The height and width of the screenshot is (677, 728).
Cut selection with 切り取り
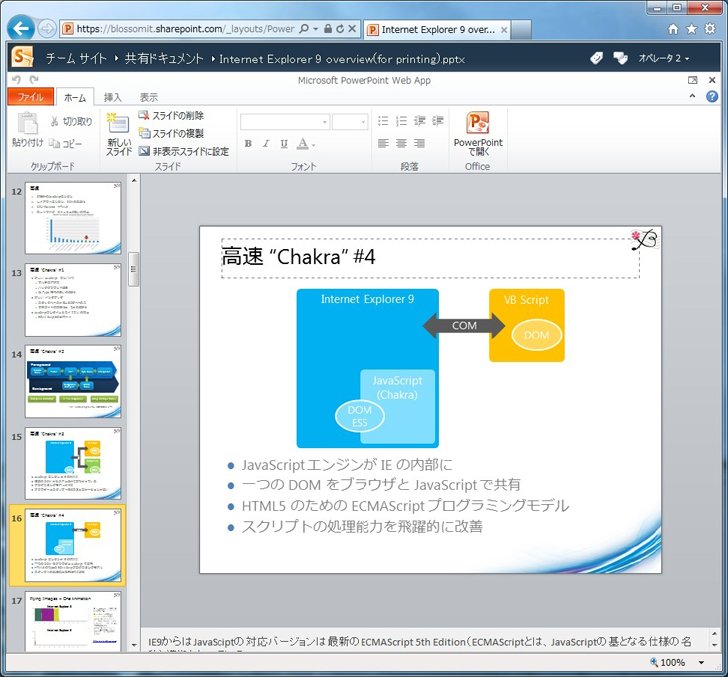[71, 122]
